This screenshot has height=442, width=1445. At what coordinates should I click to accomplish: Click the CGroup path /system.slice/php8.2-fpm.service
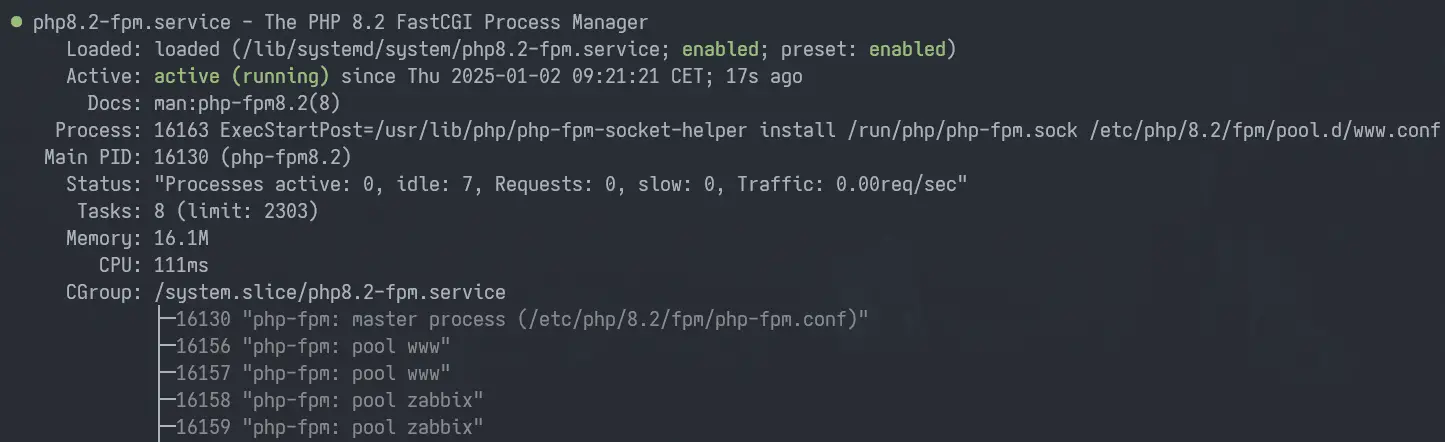(x=330, y=292)
